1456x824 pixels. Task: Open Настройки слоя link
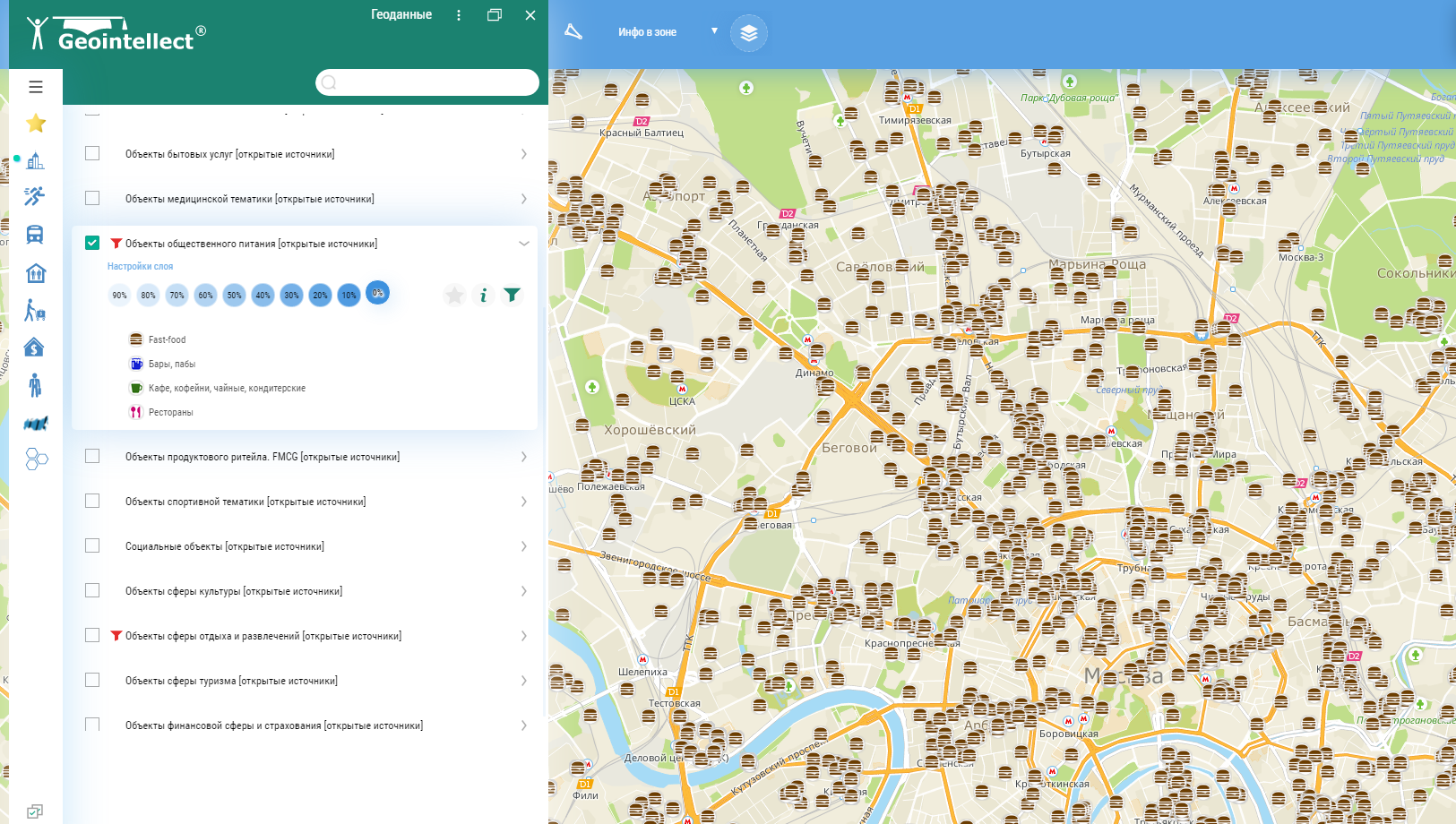pyautogui.click(x=140, y=266)
